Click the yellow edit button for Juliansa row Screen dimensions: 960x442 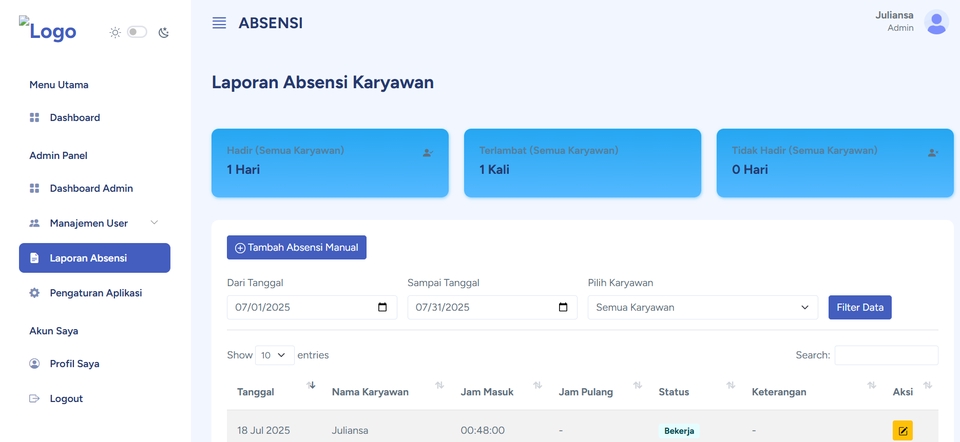pos(902,430)
